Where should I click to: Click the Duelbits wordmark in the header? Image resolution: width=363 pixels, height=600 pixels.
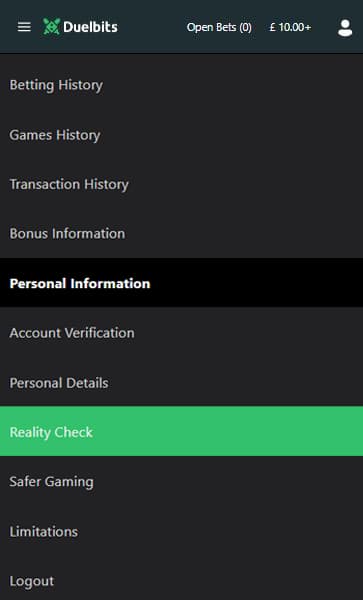point(91,27)
